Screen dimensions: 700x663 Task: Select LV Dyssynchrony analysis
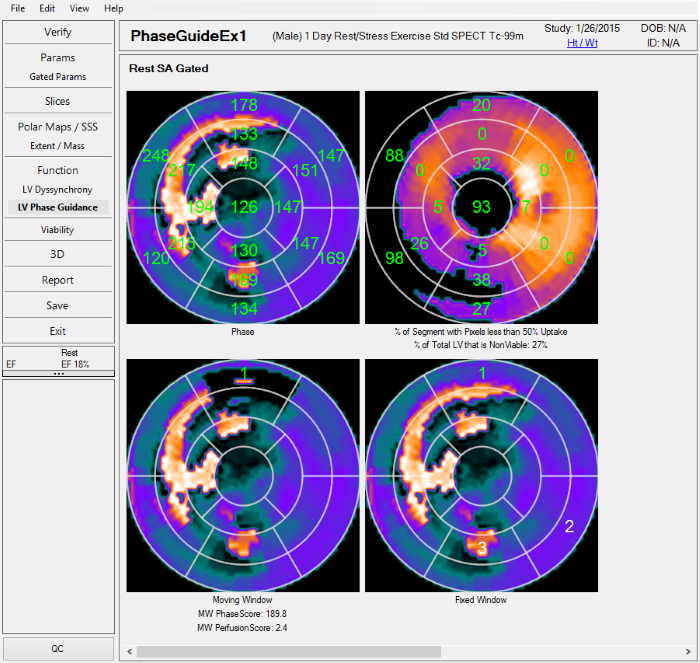point(58,189)
